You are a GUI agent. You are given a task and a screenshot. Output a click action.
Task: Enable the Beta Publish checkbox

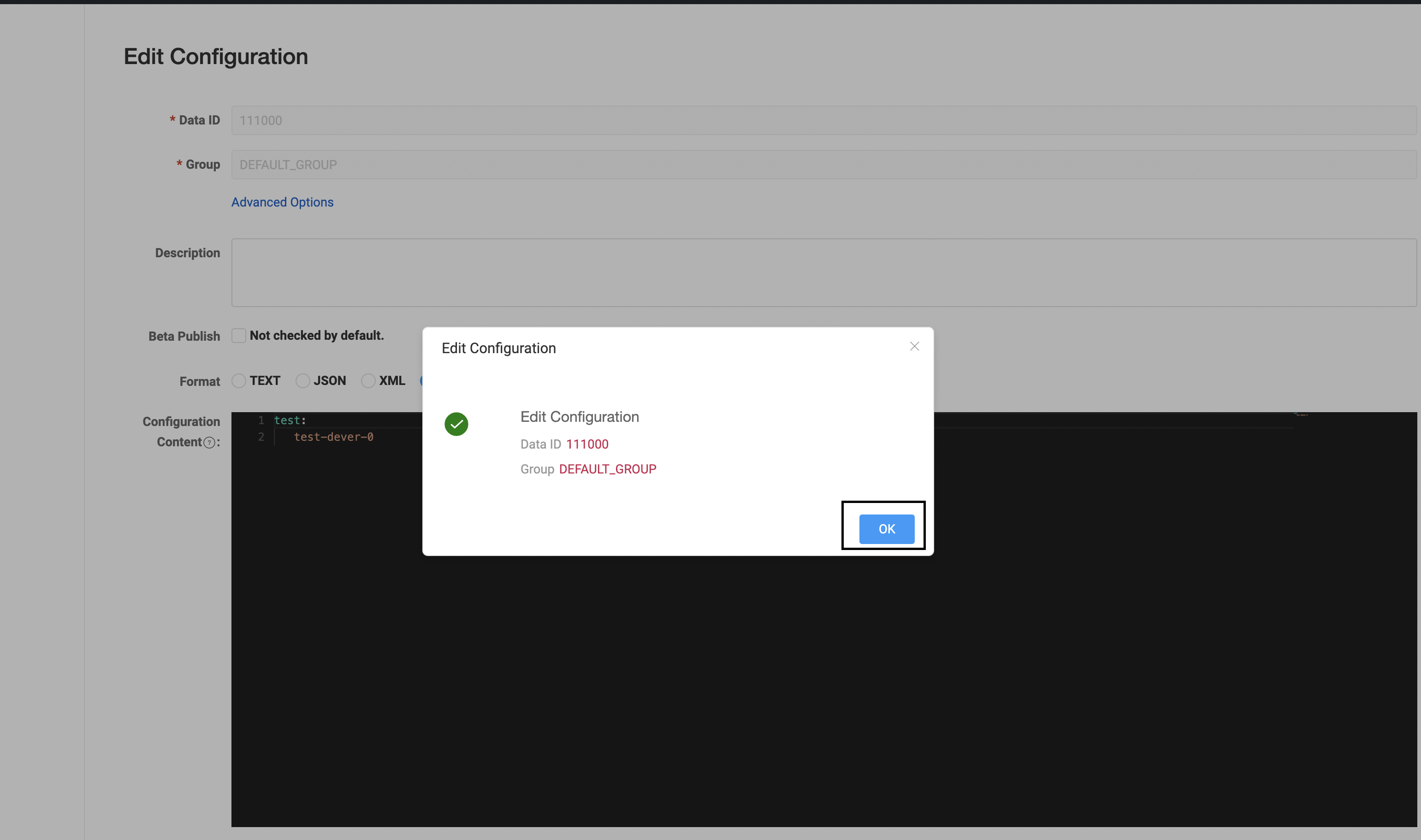tap(239, 335)
